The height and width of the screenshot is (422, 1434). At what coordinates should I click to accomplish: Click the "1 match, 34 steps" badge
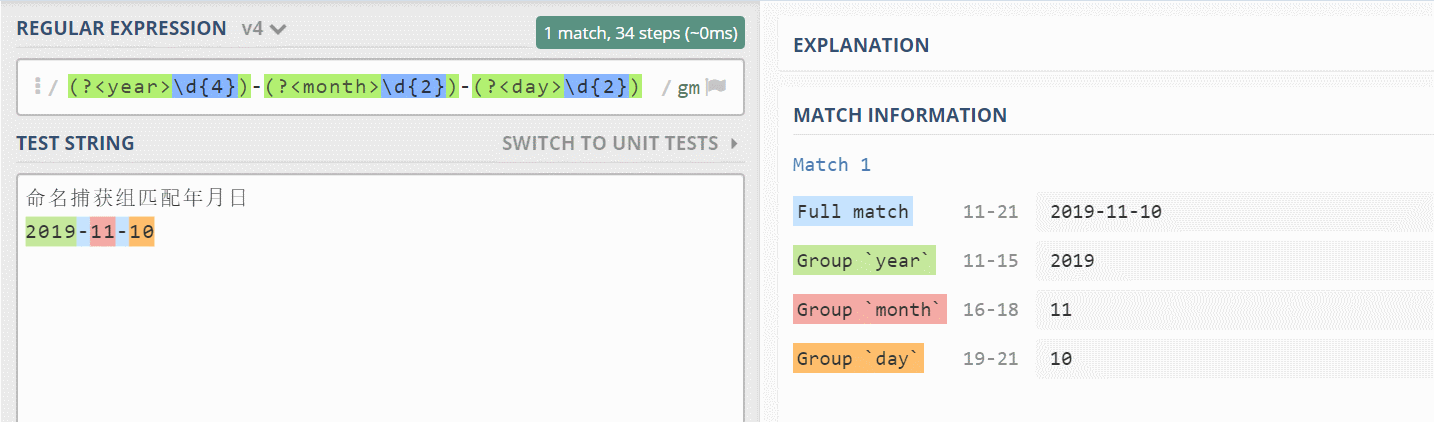[640, 33]
